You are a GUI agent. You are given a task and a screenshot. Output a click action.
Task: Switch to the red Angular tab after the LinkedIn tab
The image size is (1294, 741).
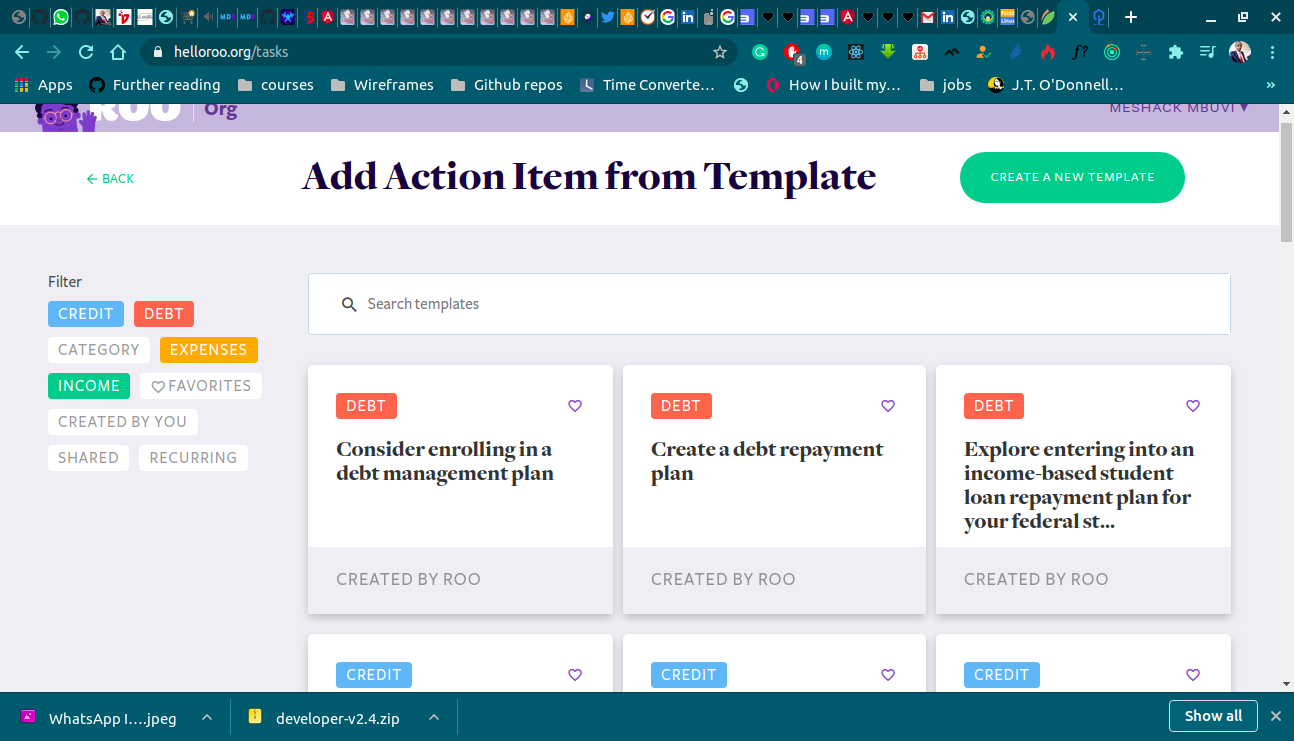click(848, 17)
